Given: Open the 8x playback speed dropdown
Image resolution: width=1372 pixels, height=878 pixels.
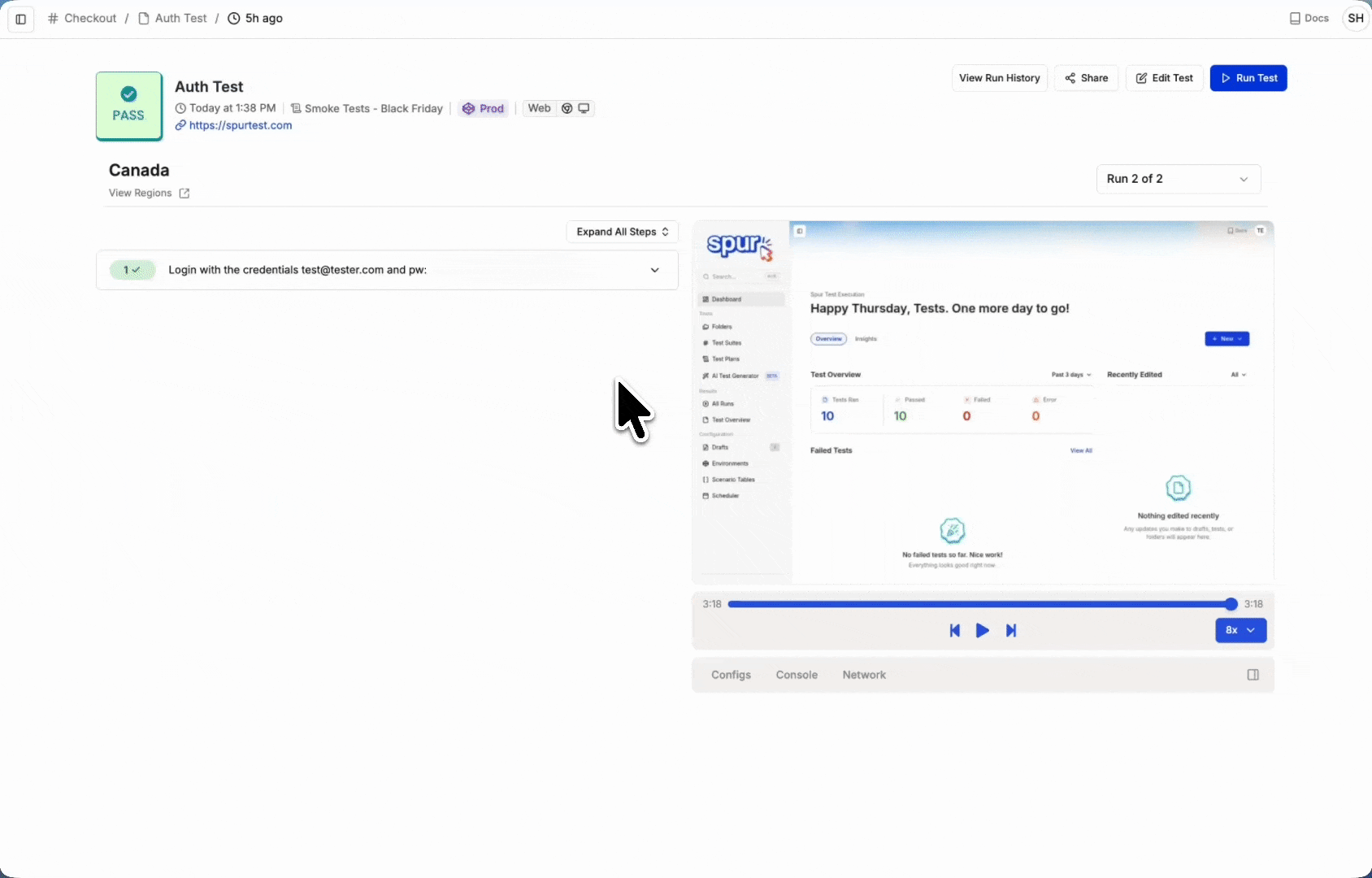Looking at the screenshot, I should tap(1240, 630).
